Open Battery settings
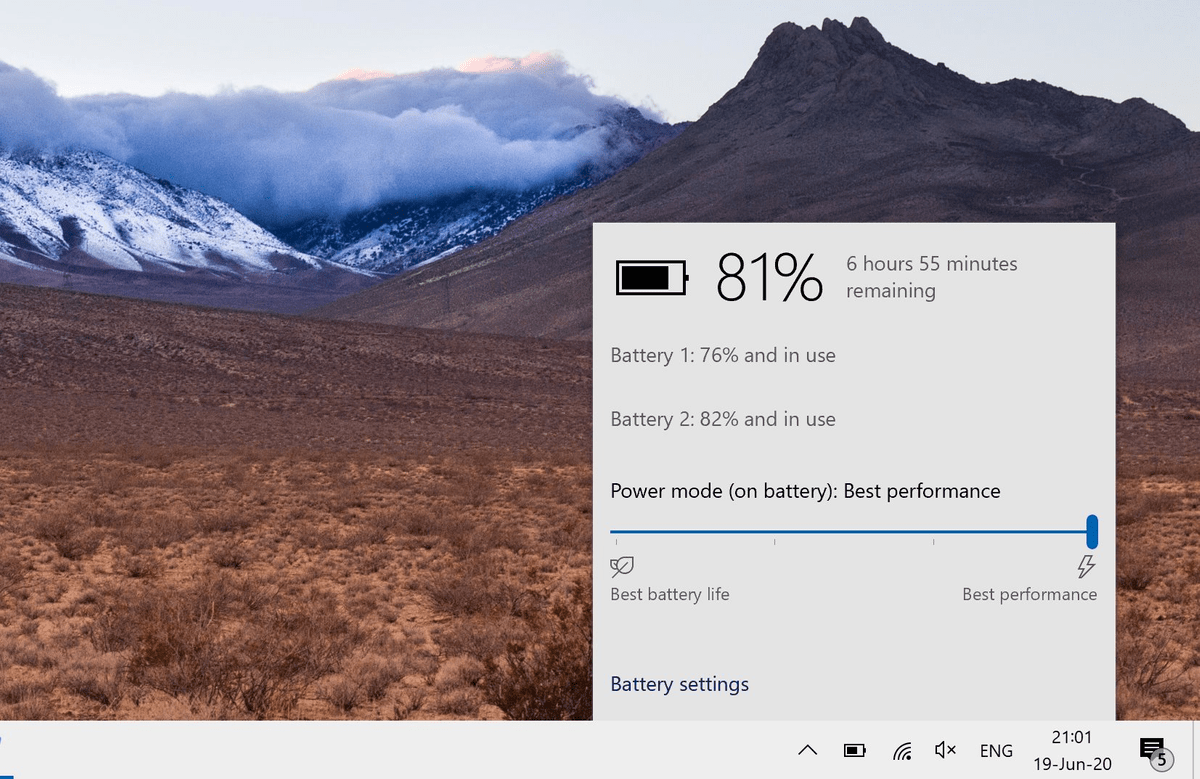 [679, 684]
